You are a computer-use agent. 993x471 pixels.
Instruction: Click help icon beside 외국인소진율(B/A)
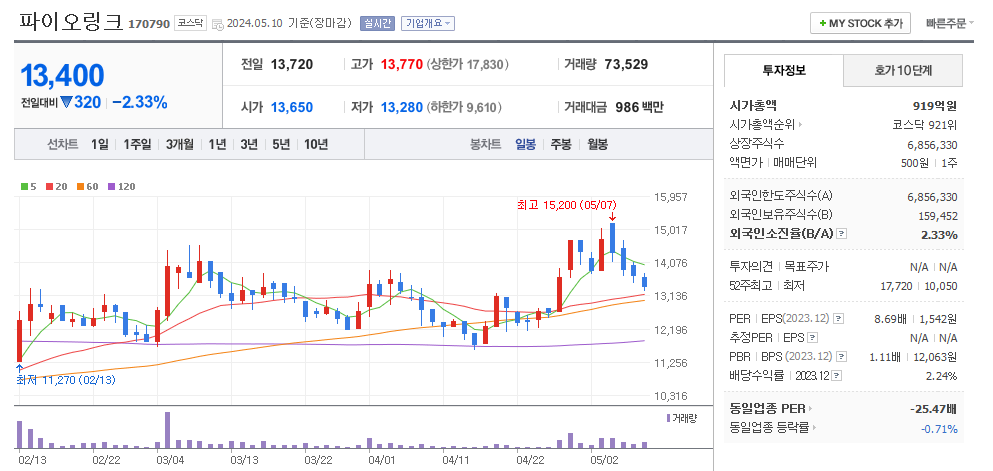(x=841, y=234)
